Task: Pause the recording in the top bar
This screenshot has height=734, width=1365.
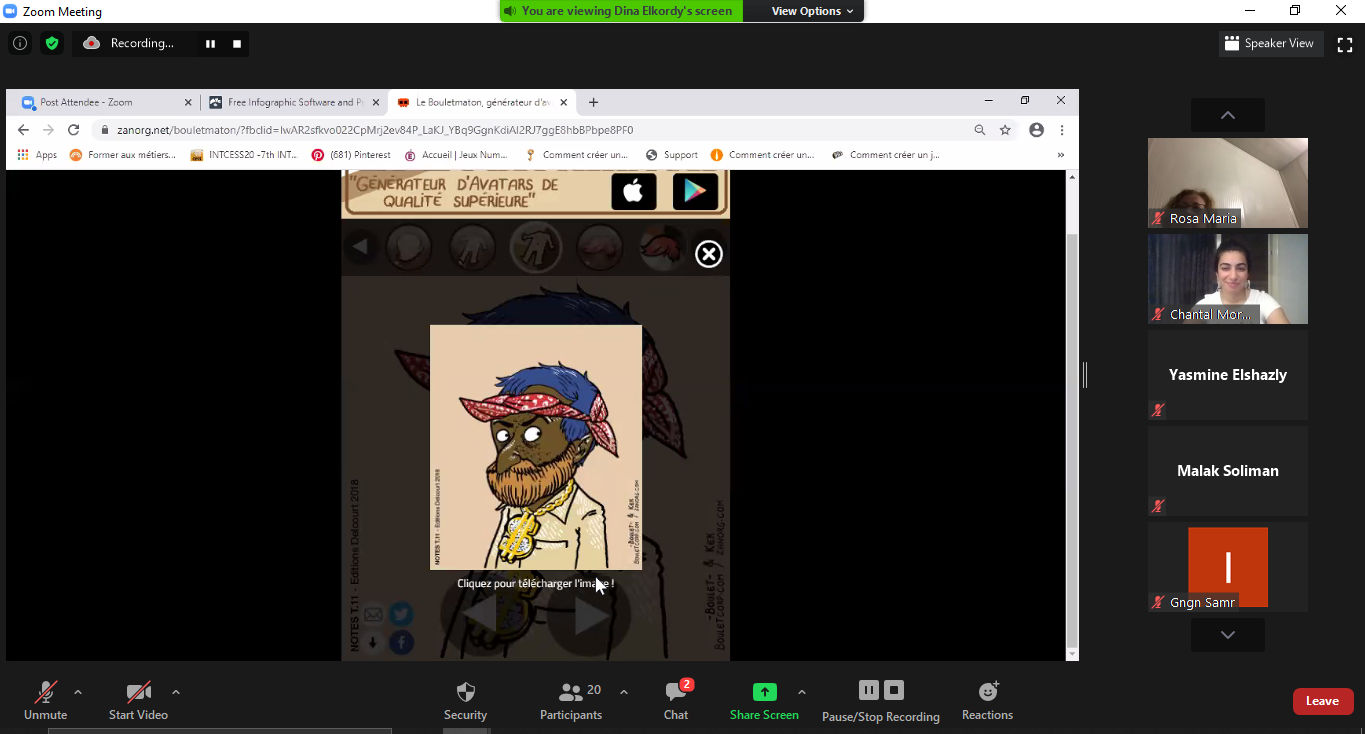Action: 210,44
